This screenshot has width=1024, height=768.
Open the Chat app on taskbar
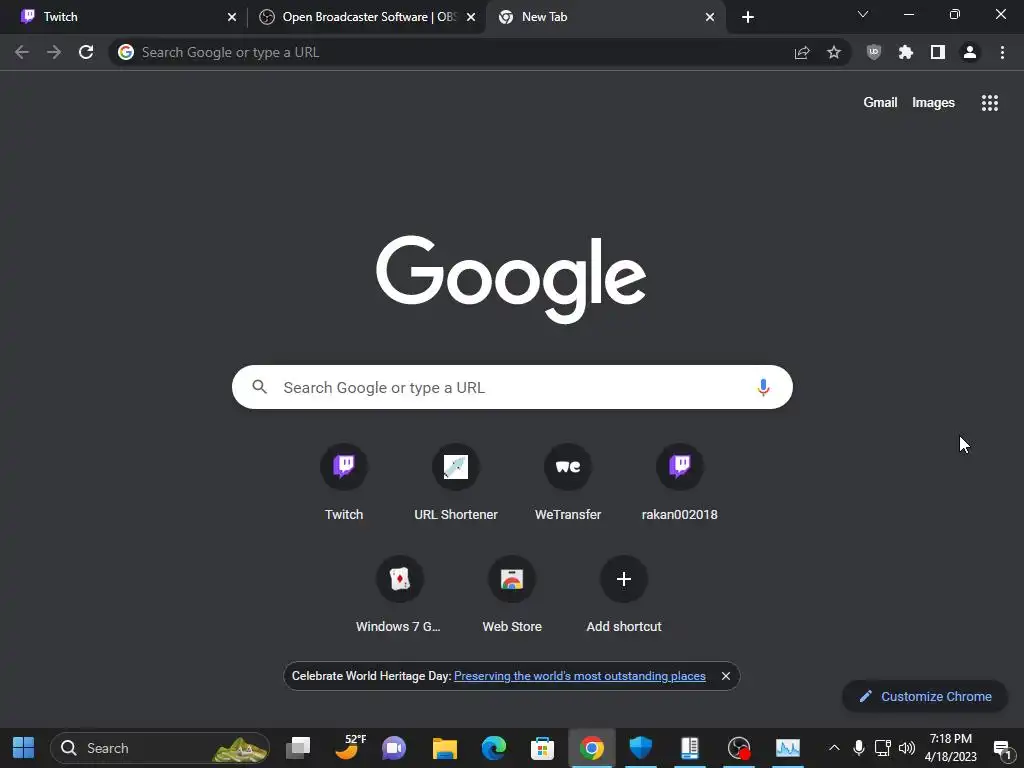pos(394,748)
